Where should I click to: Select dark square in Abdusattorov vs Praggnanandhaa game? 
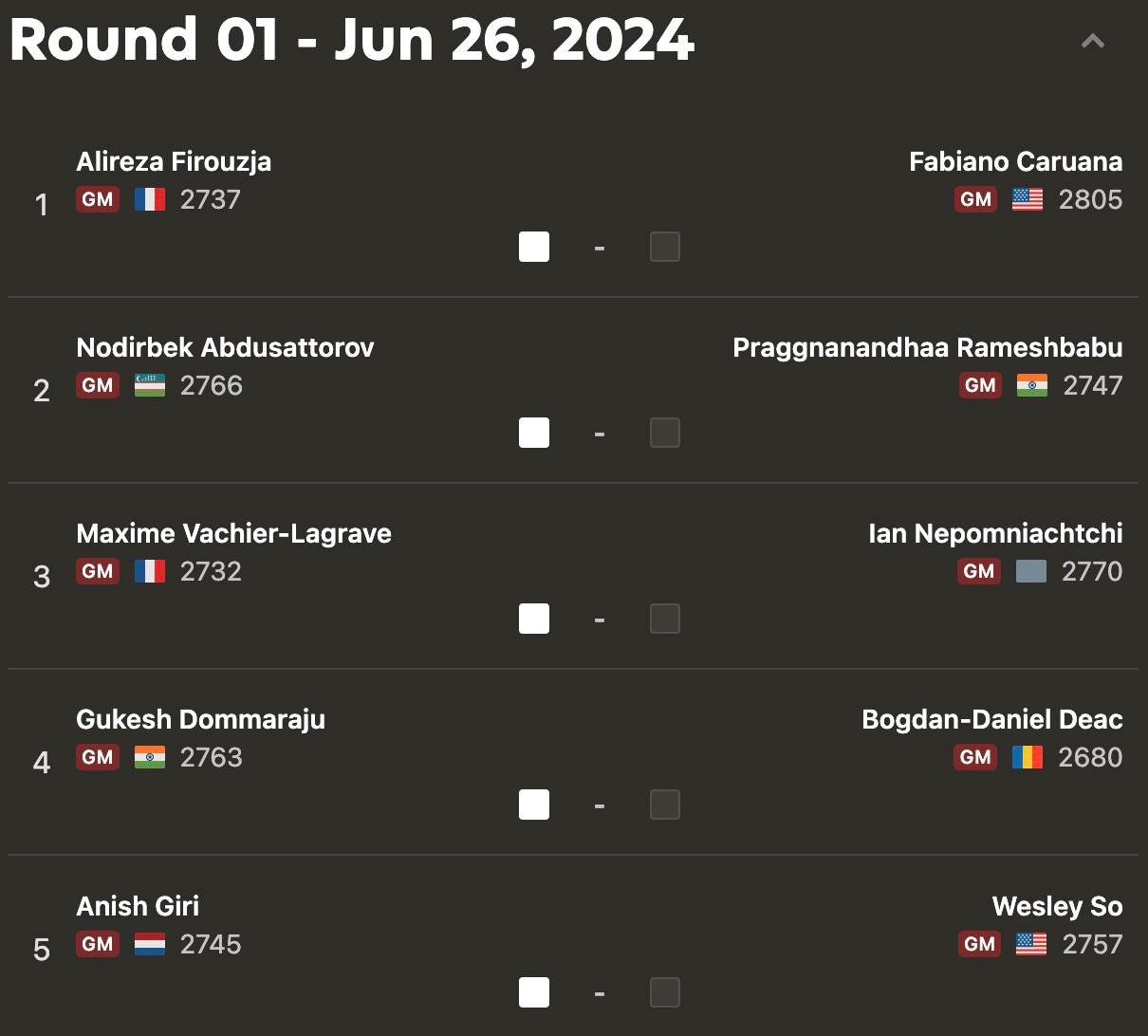(665, 433)
